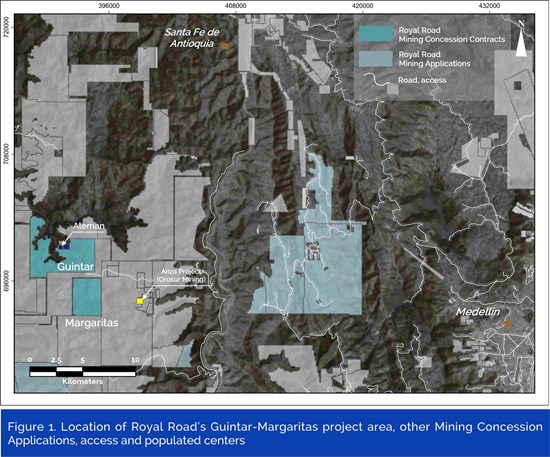Click the 'Medellin' city label
Image resolution: width=550 pixels, height=457 pixels.
(x=478, y=311)
